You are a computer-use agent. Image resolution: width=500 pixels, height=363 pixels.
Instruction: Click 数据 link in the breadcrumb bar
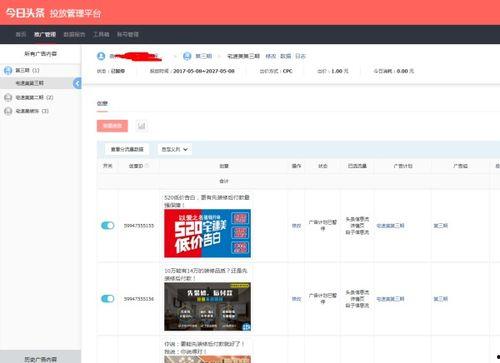286,56
